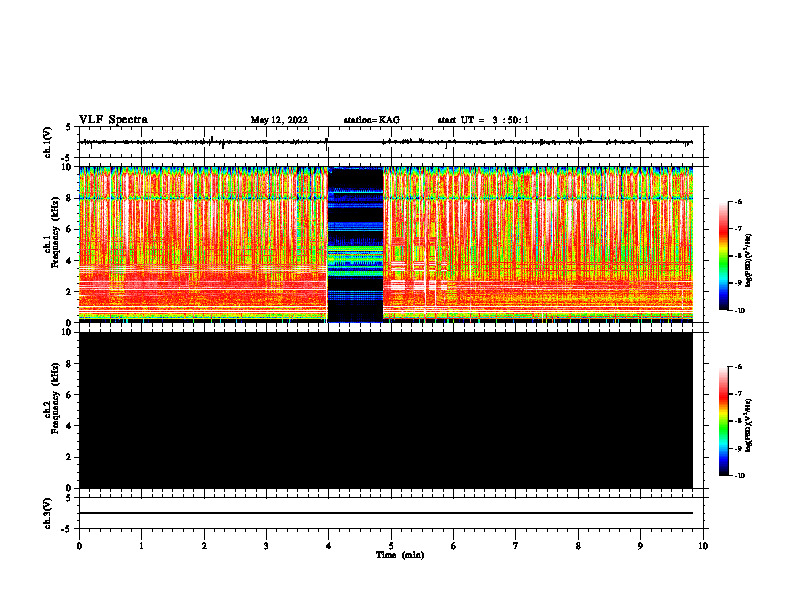Screen dimensions: 792x612
Task: Click the ch.2 frequency tick label "4"
Action: pyautogui.click(x=70, y=426)
